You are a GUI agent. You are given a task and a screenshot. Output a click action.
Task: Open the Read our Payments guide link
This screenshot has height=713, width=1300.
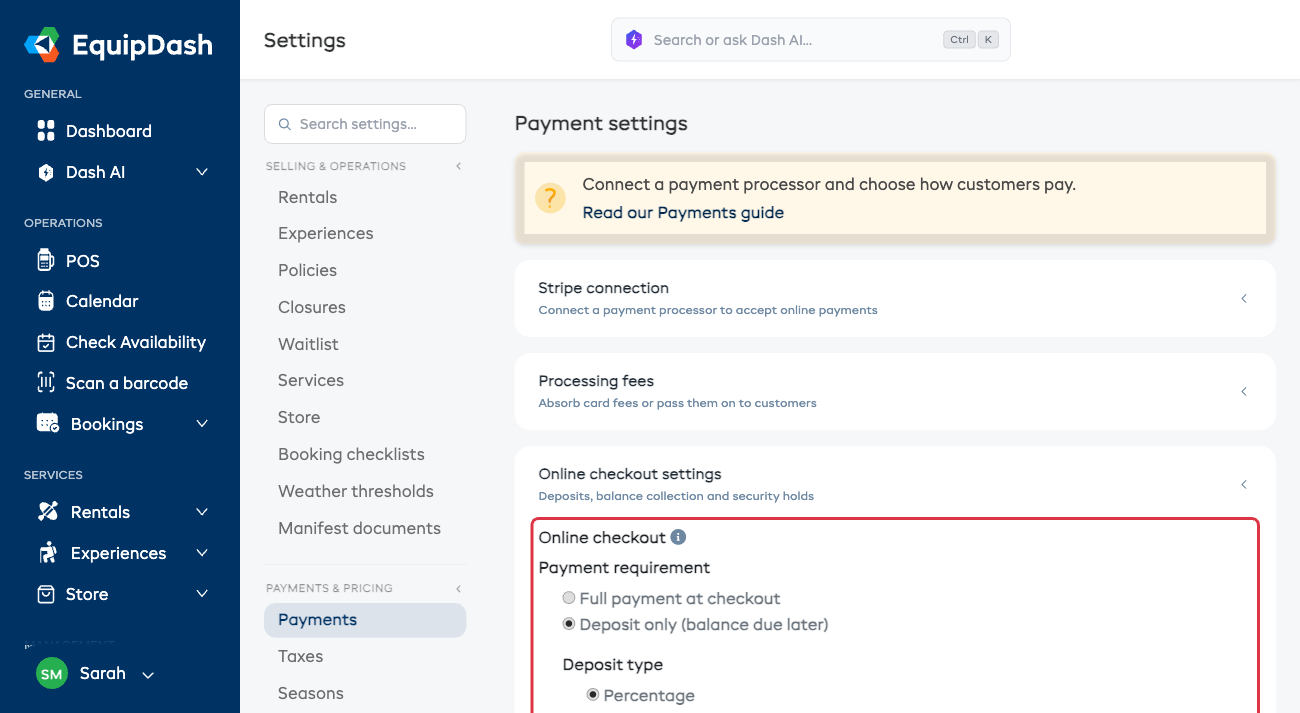pos(683,212)
